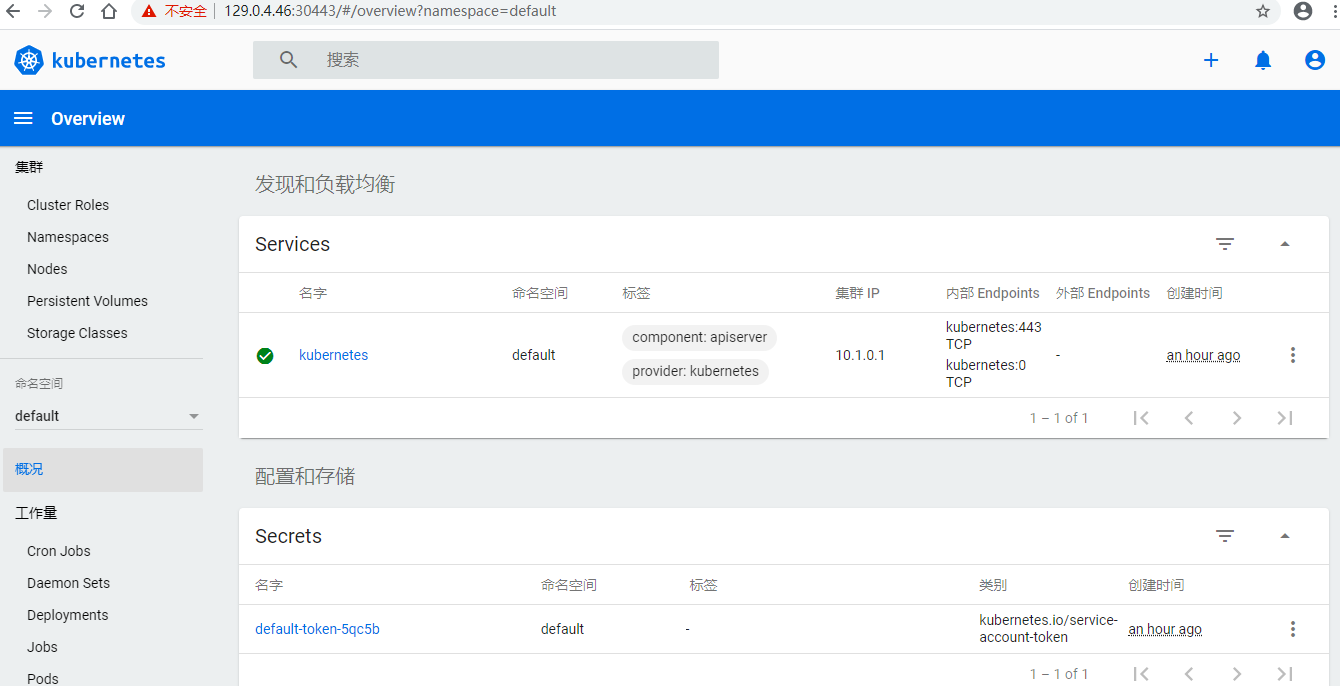Toggle the hamburger navigation menu
The height and width of the screenshot is (686, 1340).
coord(23,118)
